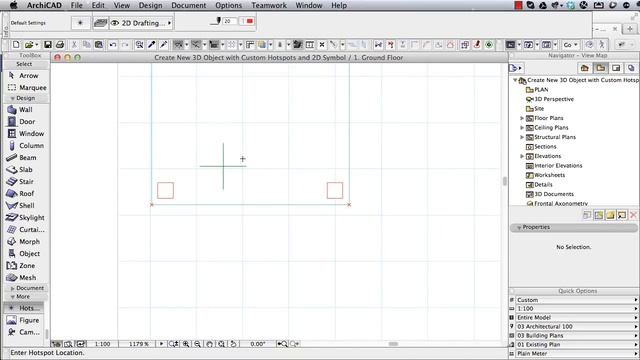640x360 pixels.
Task: Click the New document icon
Action: [x=16, y=44]
